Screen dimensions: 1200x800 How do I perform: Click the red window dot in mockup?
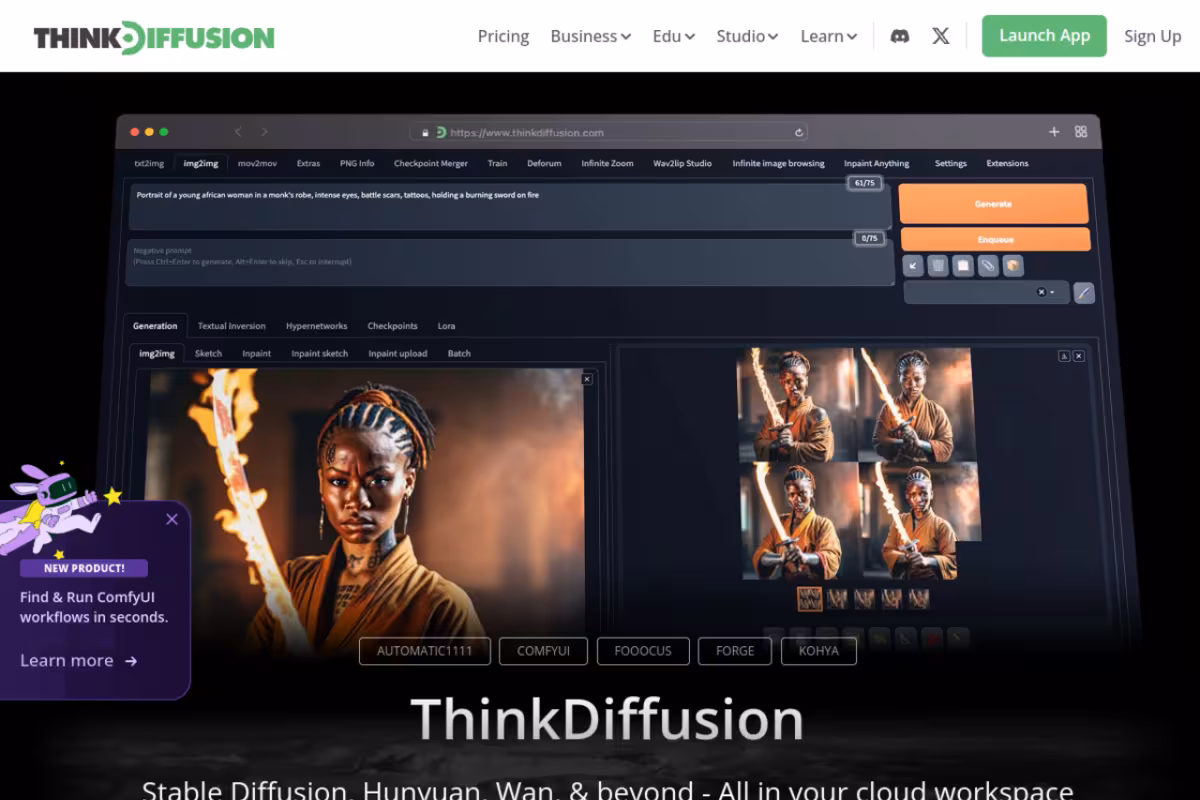[136, 132]
